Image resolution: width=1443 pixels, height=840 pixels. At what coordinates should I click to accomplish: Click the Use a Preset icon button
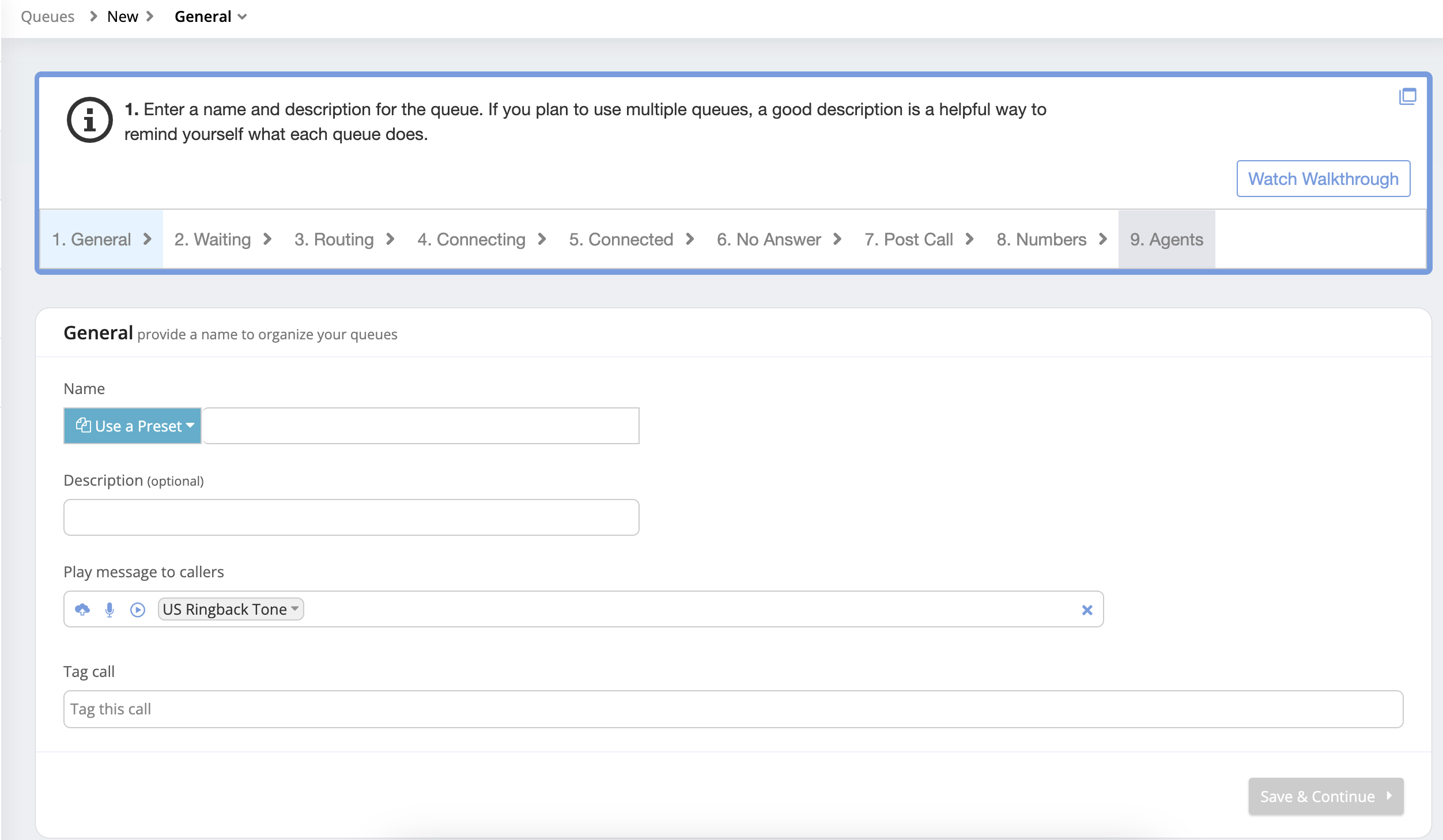point(84,426)
